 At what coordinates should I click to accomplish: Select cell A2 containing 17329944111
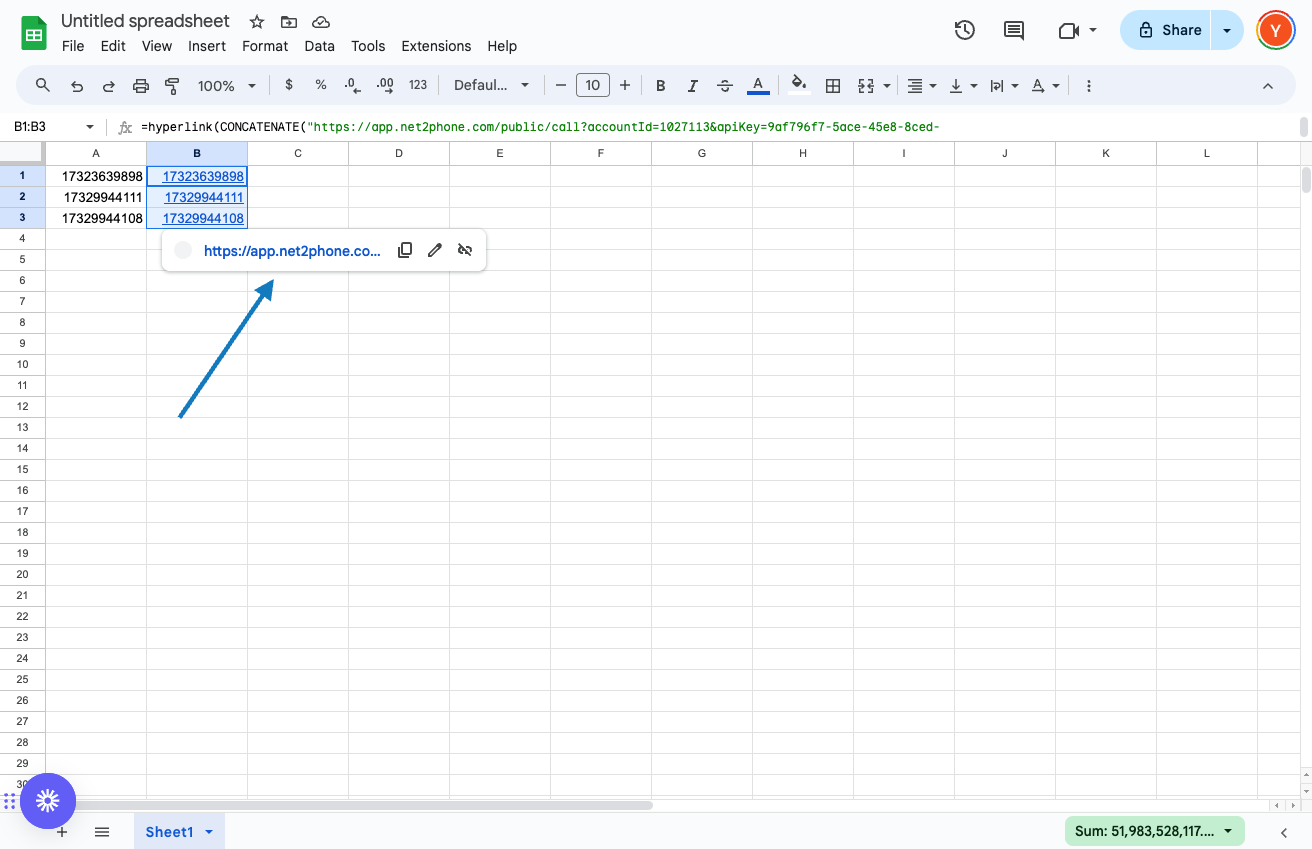(x=96, y=197)
